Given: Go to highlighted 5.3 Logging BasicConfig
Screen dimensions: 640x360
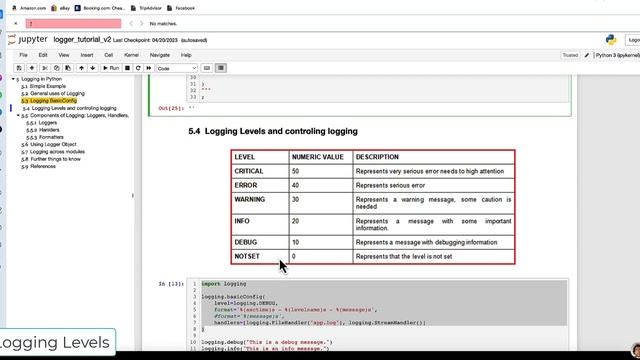Looking at the screenshot, I should pos(49,101).
